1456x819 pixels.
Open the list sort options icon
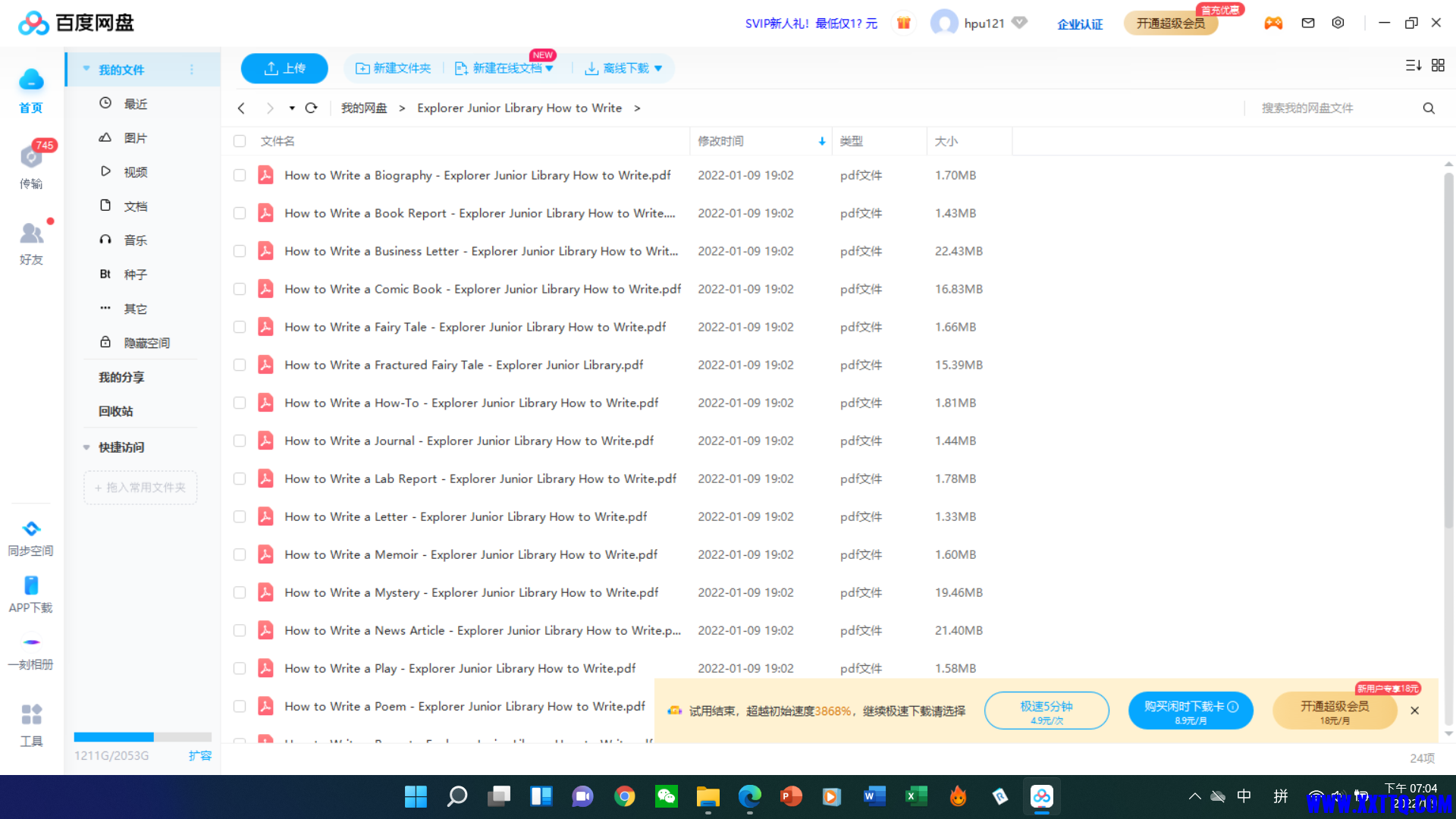click(x=1413, y=65)
